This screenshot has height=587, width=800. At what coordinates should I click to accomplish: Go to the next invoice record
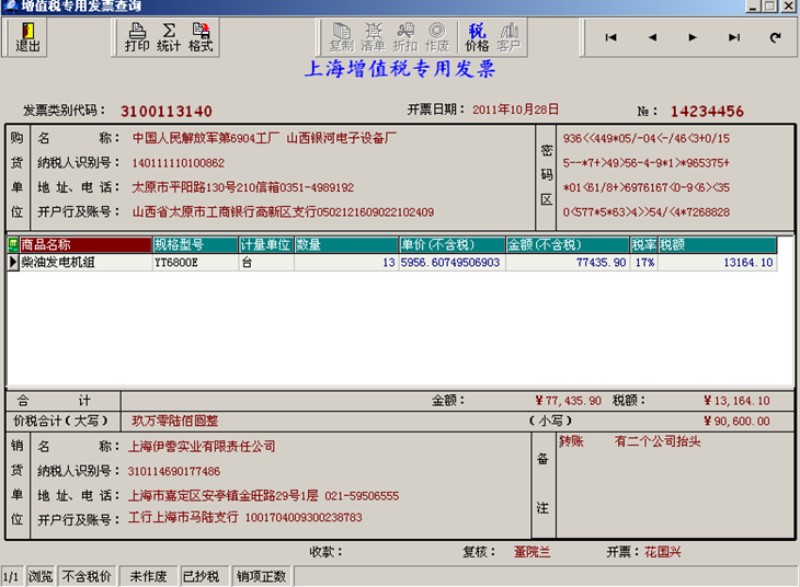(x=693, y=38)
